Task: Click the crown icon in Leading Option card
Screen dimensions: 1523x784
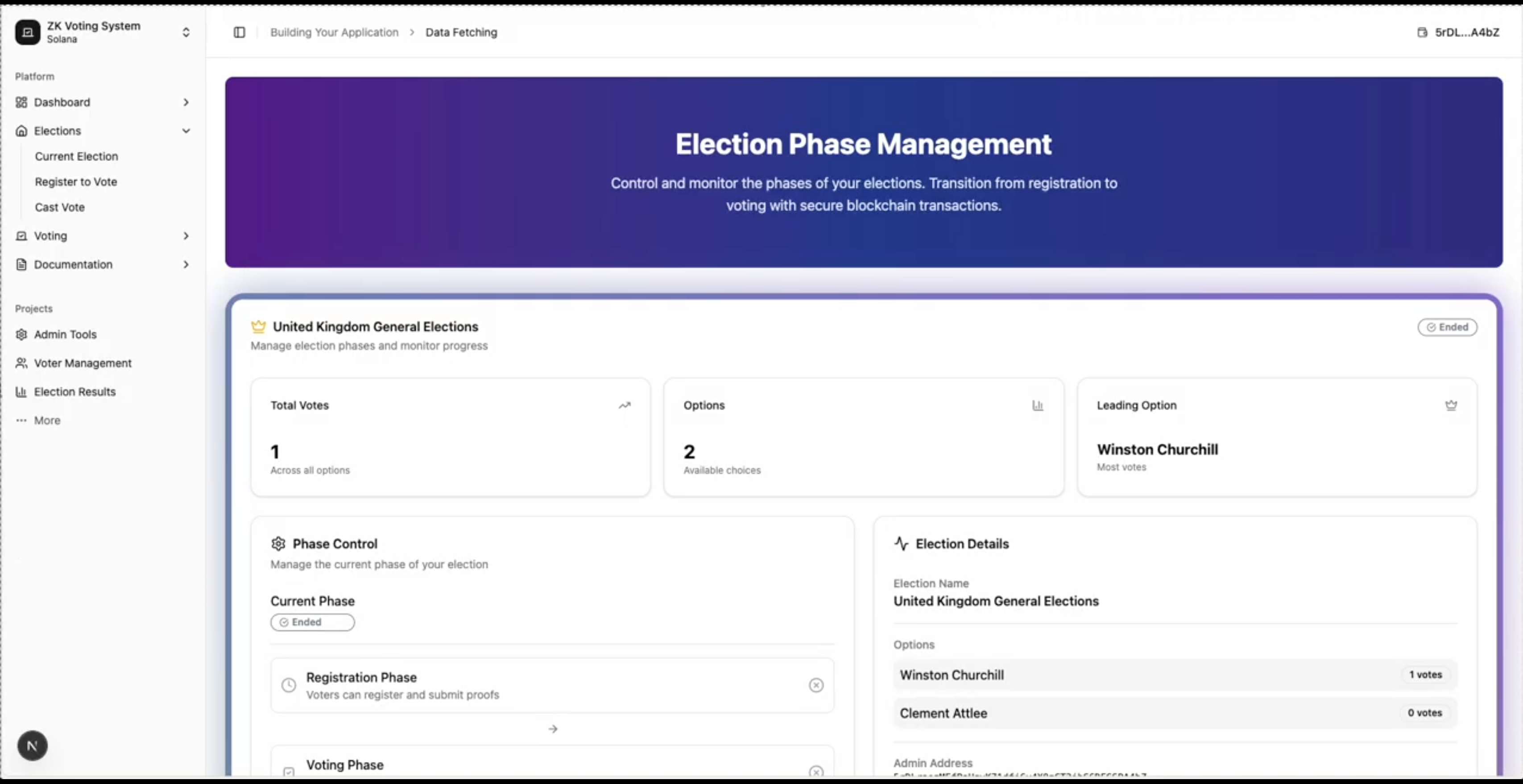Action: [1451, 405]
